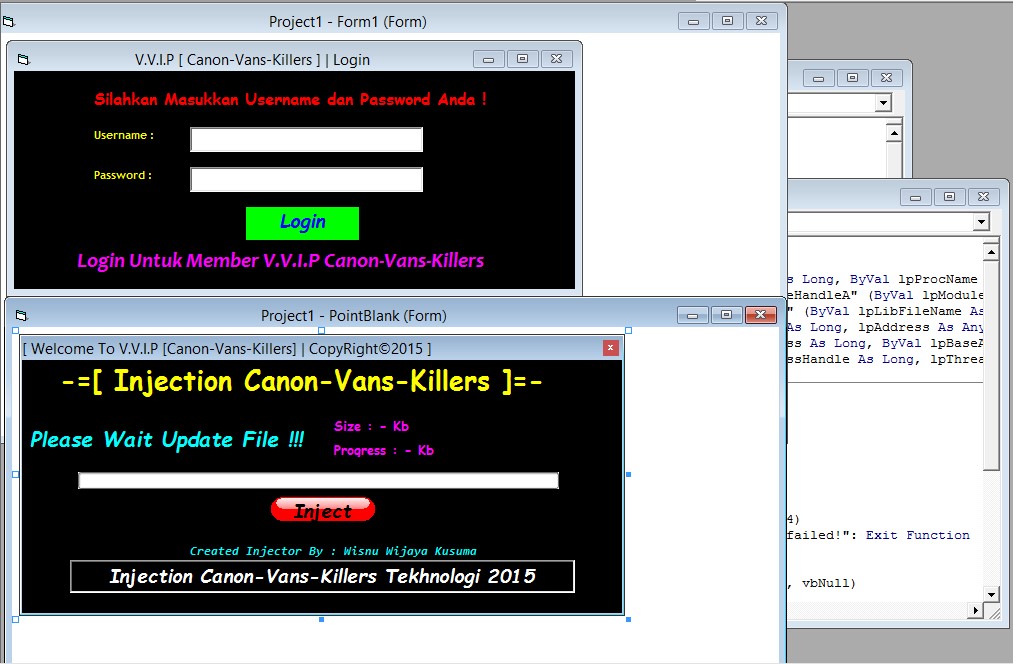
Task: Click scroll up arrow in upper code window
Action: pyautogui.click(x=894, y=133)
